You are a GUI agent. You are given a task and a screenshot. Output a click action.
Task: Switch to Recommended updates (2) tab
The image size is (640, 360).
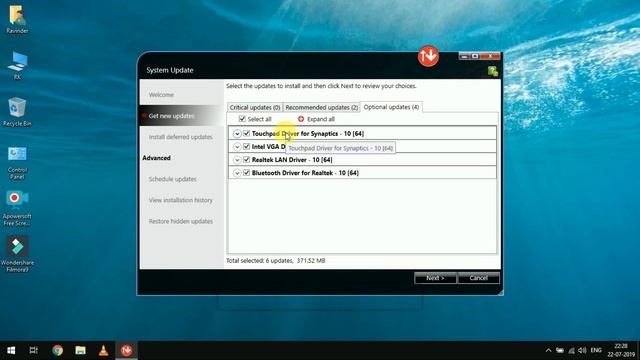click(x=322, y=107)
